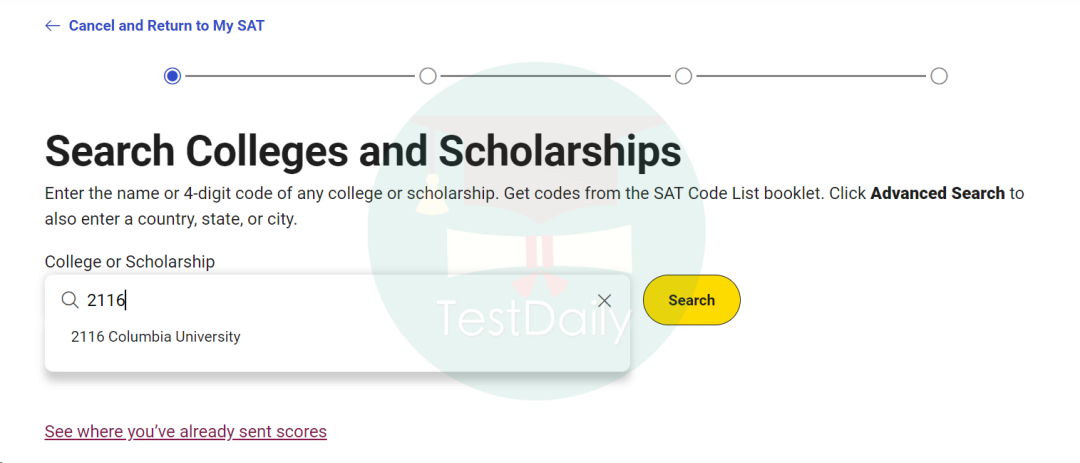Image resolution: width=1080 pixels, height=463 pixels.
Task: Click the back arrow icon
Action: point(52,26)
